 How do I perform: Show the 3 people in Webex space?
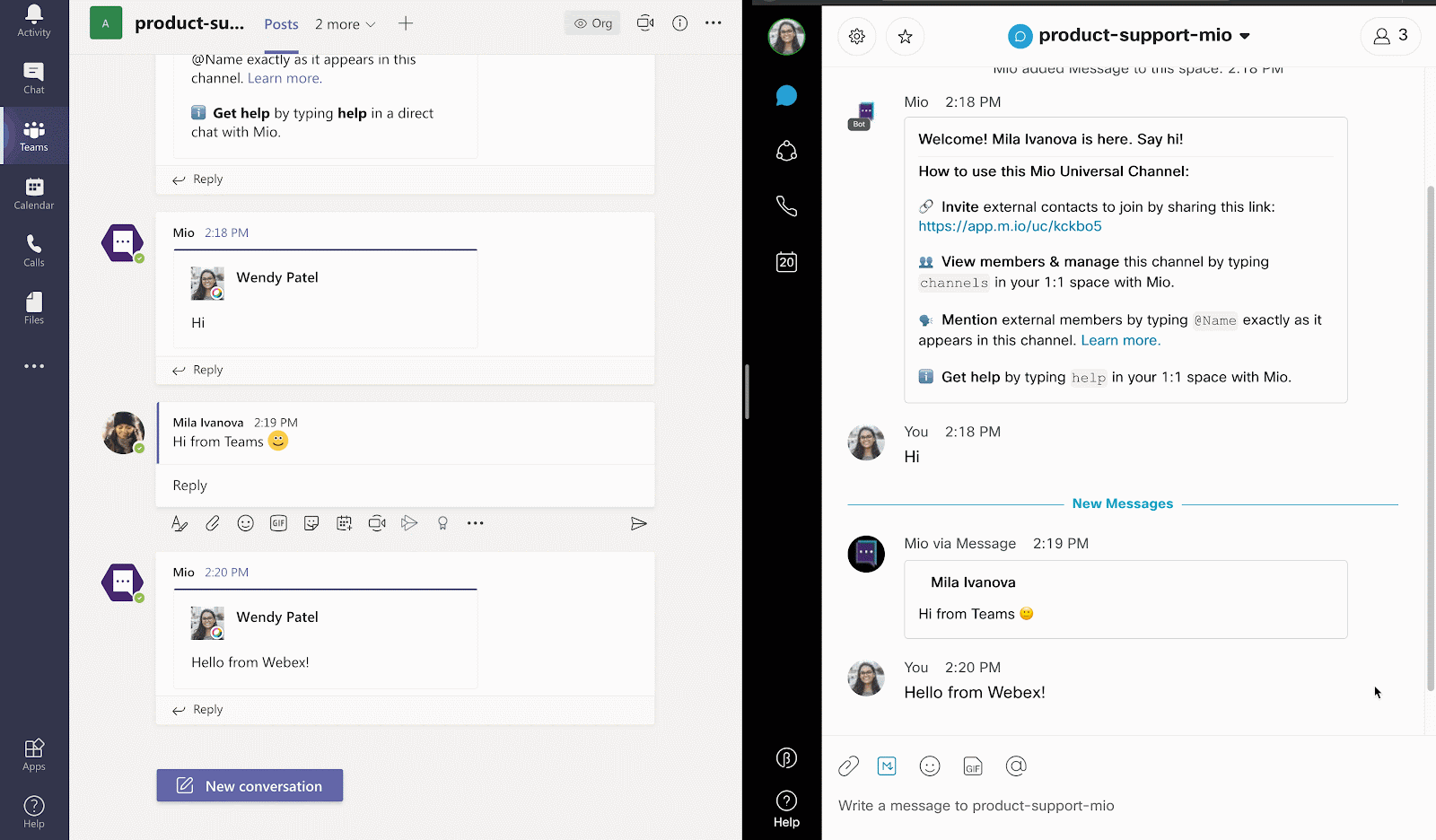1390,36
